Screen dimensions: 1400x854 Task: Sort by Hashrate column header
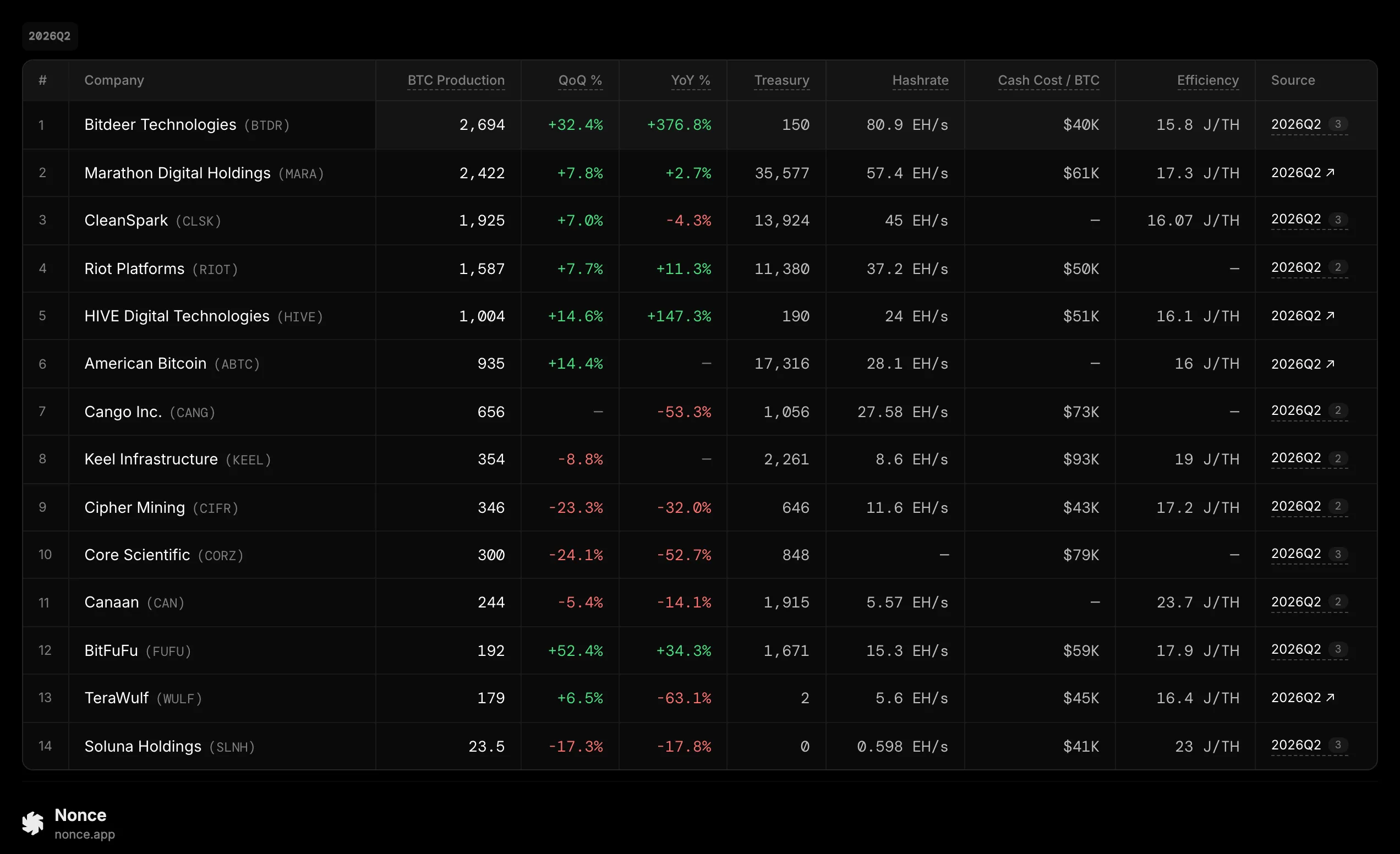coord(921,80)
